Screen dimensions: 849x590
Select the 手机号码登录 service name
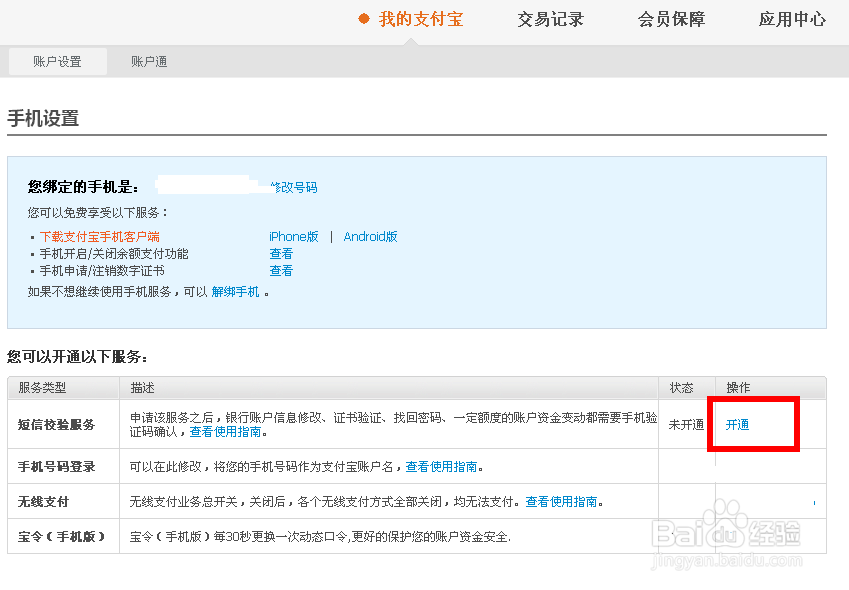click(x=56, y=467)
